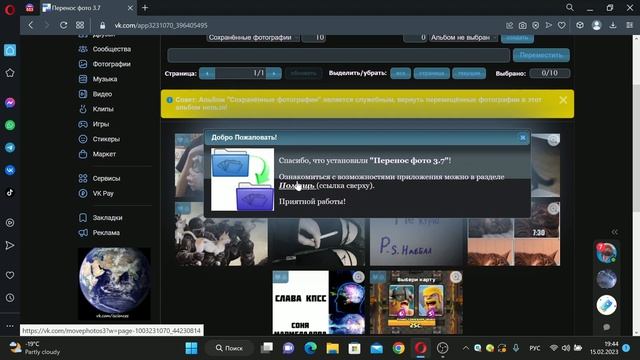Screen dimensions: 640x360
Task: Open sidebar setup three-dots icon
Action: coord(10,326)
